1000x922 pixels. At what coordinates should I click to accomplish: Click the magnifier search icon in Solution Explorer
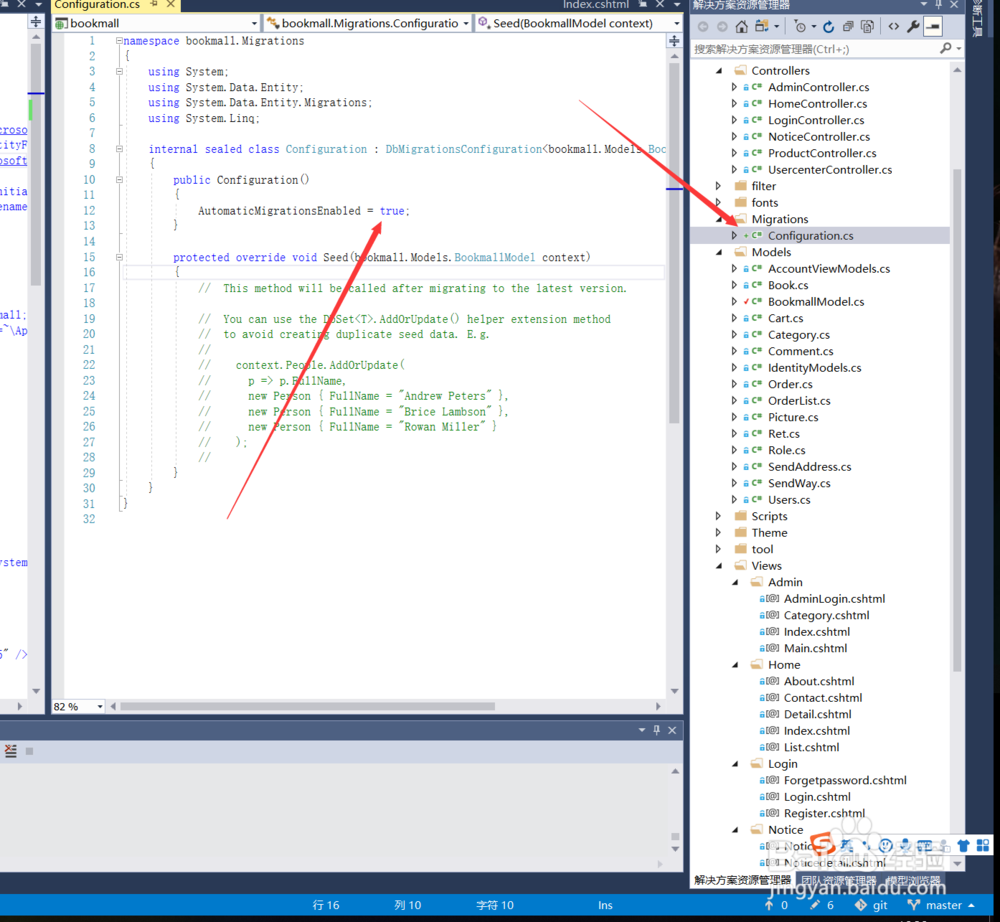(946, 48)
